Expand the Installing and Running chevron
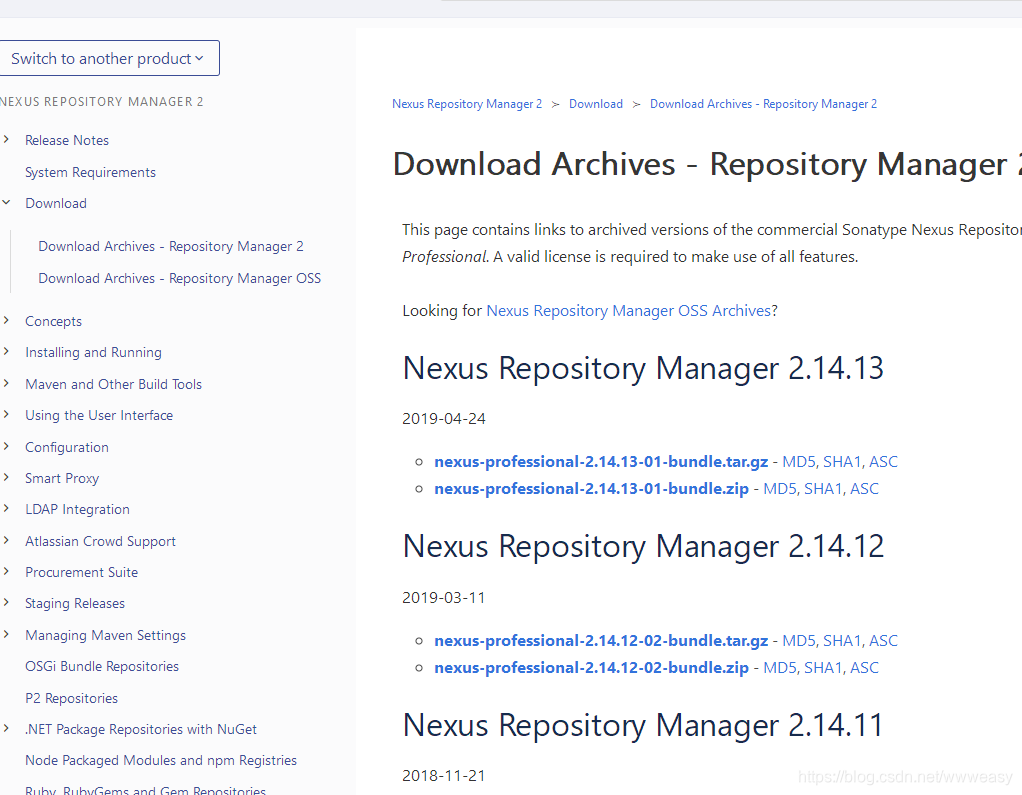Image resolution: width=1022 pixels, height=795 pixels. (7, 351)
